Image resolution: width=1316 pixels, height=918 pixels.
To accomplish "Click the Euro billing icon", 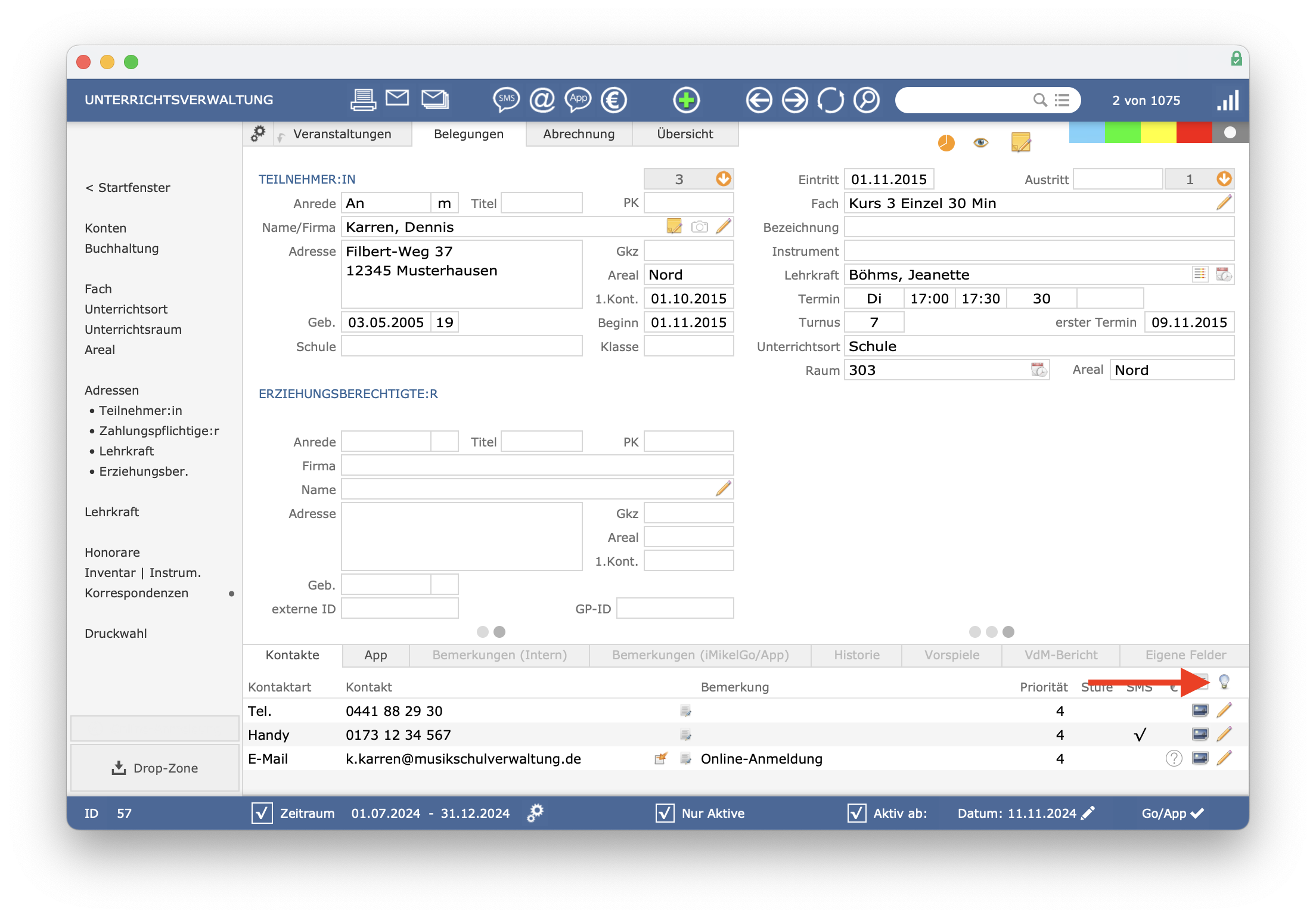I will click(614, 100).
